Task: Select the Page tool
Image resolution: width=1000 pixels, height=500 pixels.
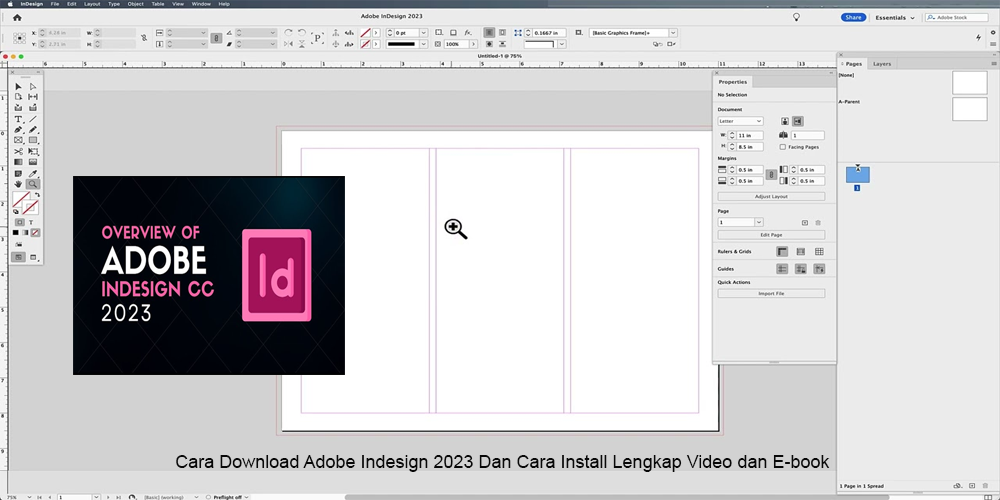Action: click(18, 97)
